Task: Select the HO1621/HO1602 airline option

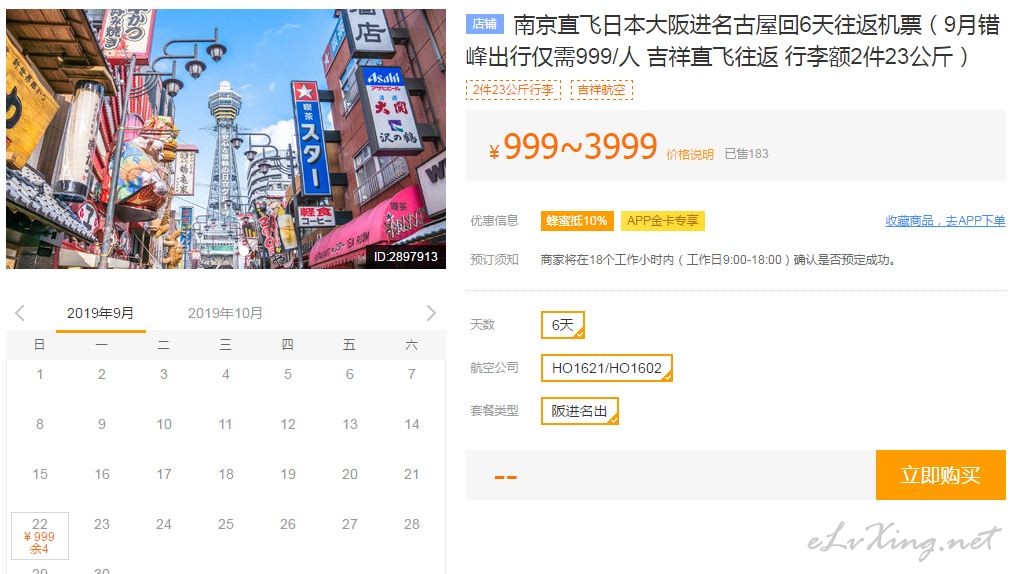Action: pos(607,368)
